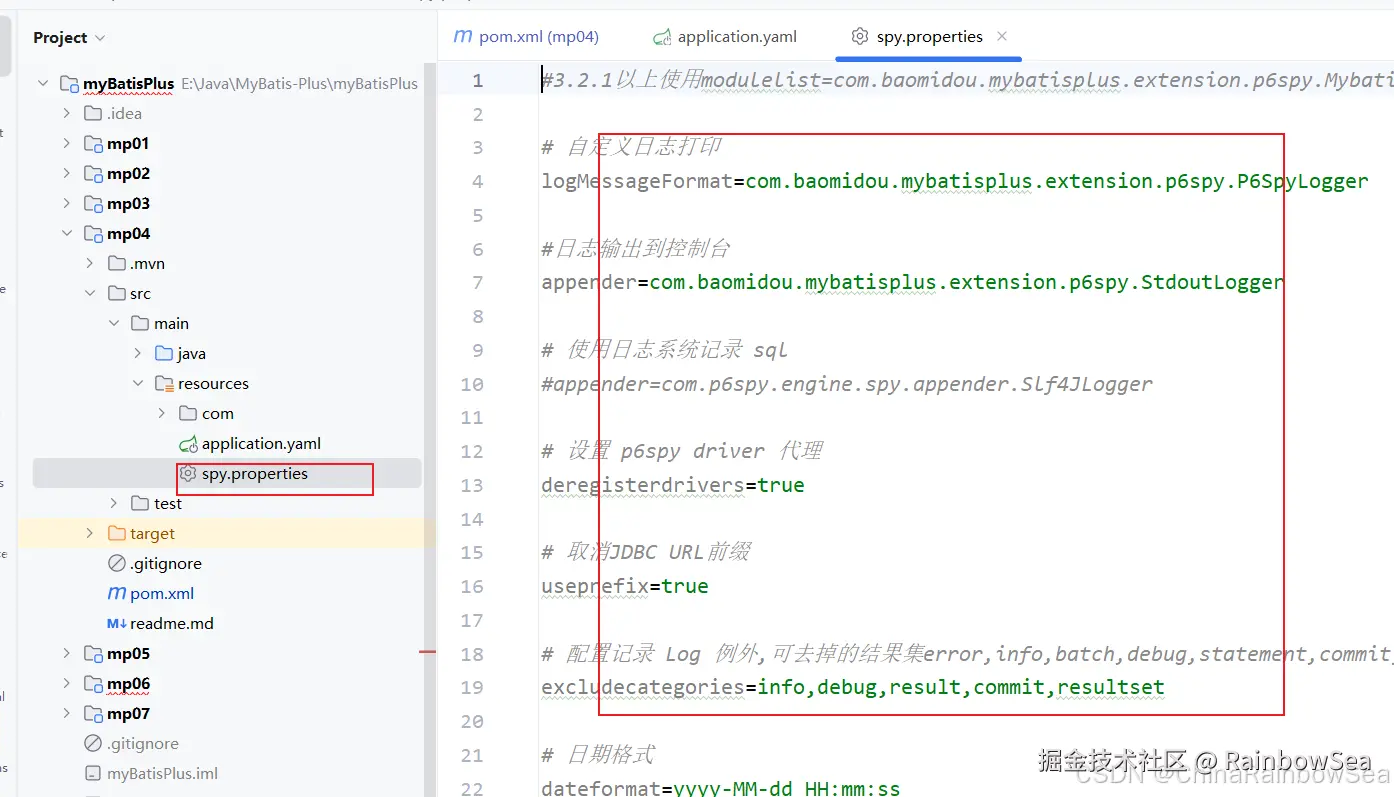The image size is (1394, 797).
Task: Collapse the resources folder
Action: [138, 383]
